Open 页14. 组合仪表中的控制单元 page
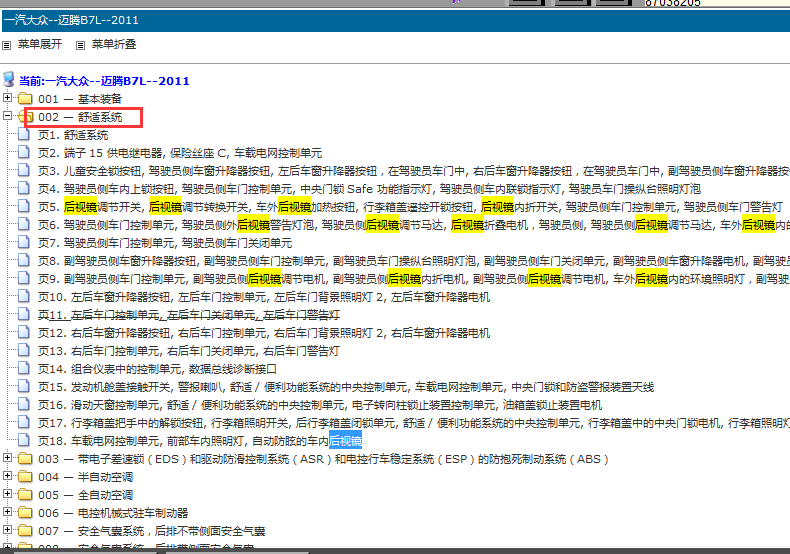Screen dimensions: 790x554 [157, 369]
